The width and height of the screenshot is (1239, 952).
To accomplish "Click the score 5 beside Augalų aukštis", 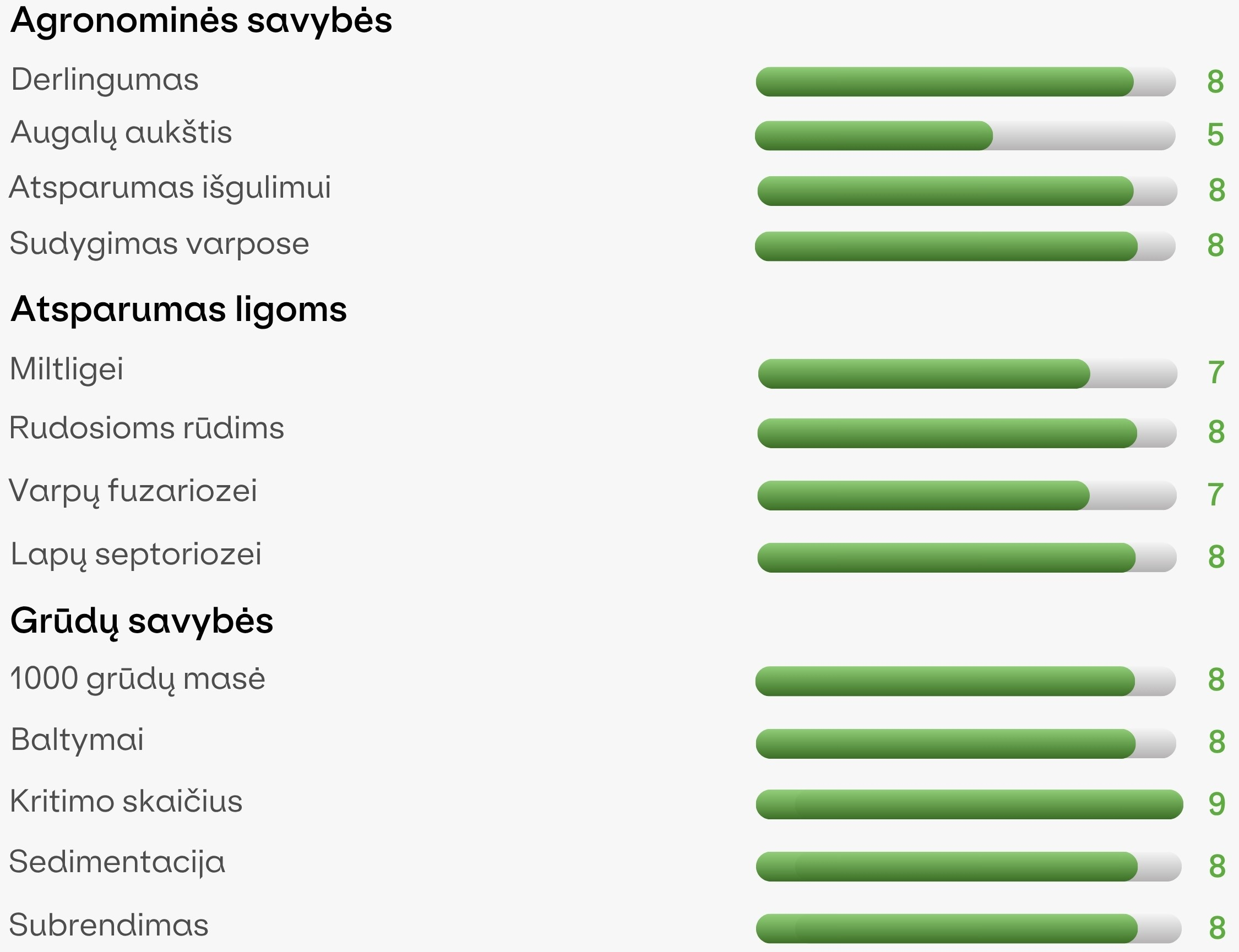I will click(x=1215, y=135).
